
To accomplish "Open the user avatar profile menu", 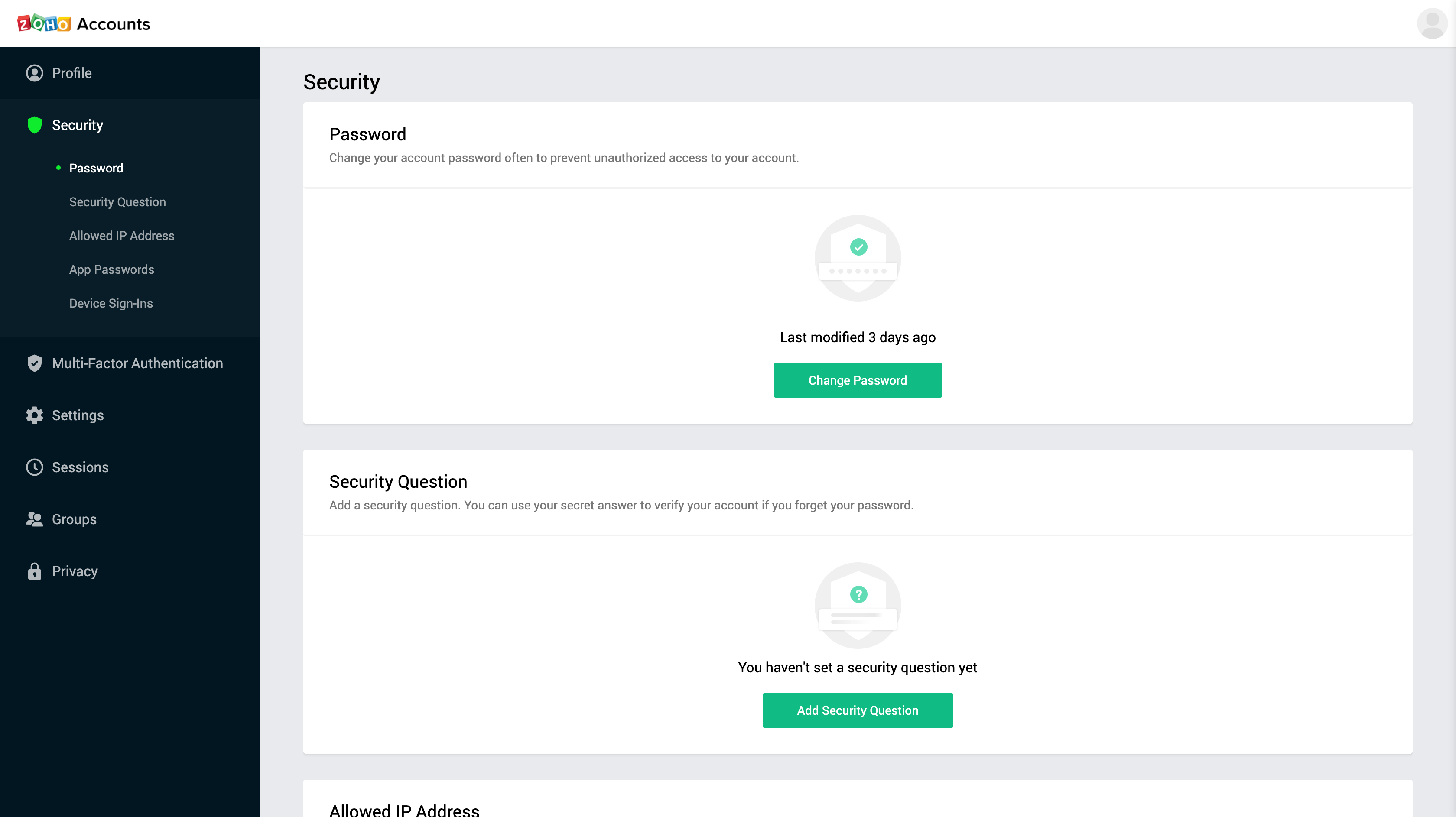I will click(1431, 24).
